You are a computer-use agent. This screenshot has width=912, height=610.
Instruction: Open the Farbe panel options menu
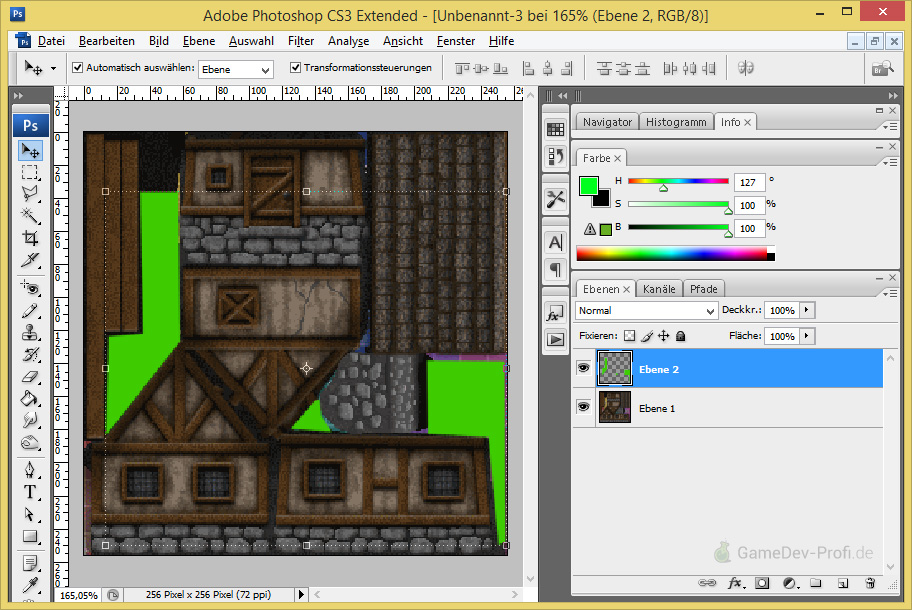890,162
